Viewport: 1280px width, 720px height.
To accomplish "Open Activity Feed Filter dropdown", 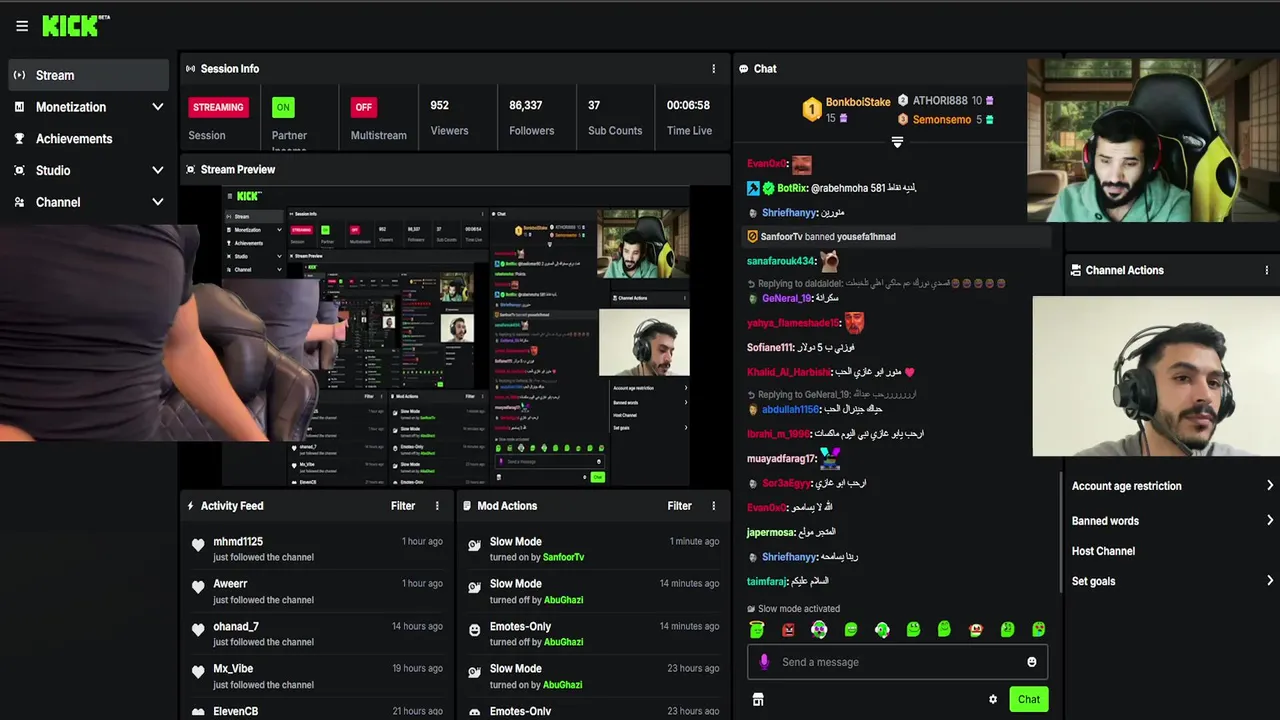I will point(403,506).
